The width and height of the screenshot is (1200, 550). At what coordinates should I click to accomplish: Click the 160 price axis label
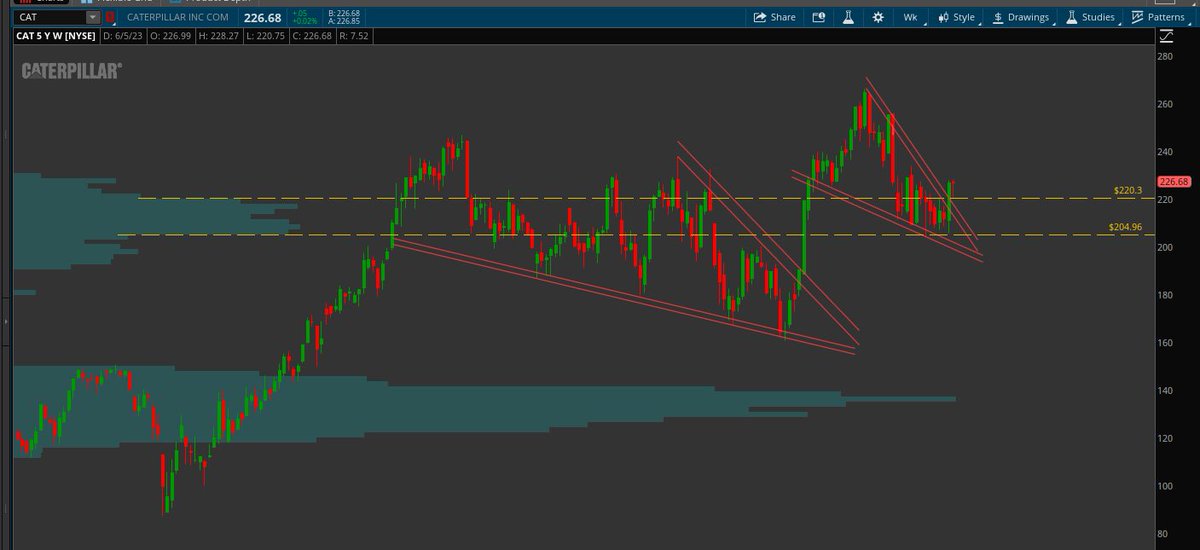point(1164,343)
